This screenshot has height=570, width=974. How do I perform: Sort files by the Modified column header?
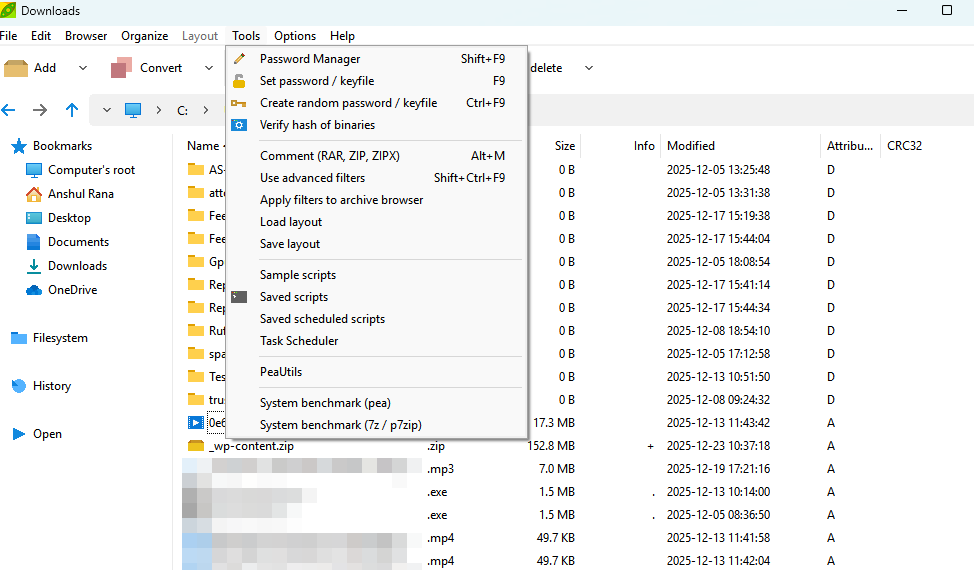click(691, 146)
